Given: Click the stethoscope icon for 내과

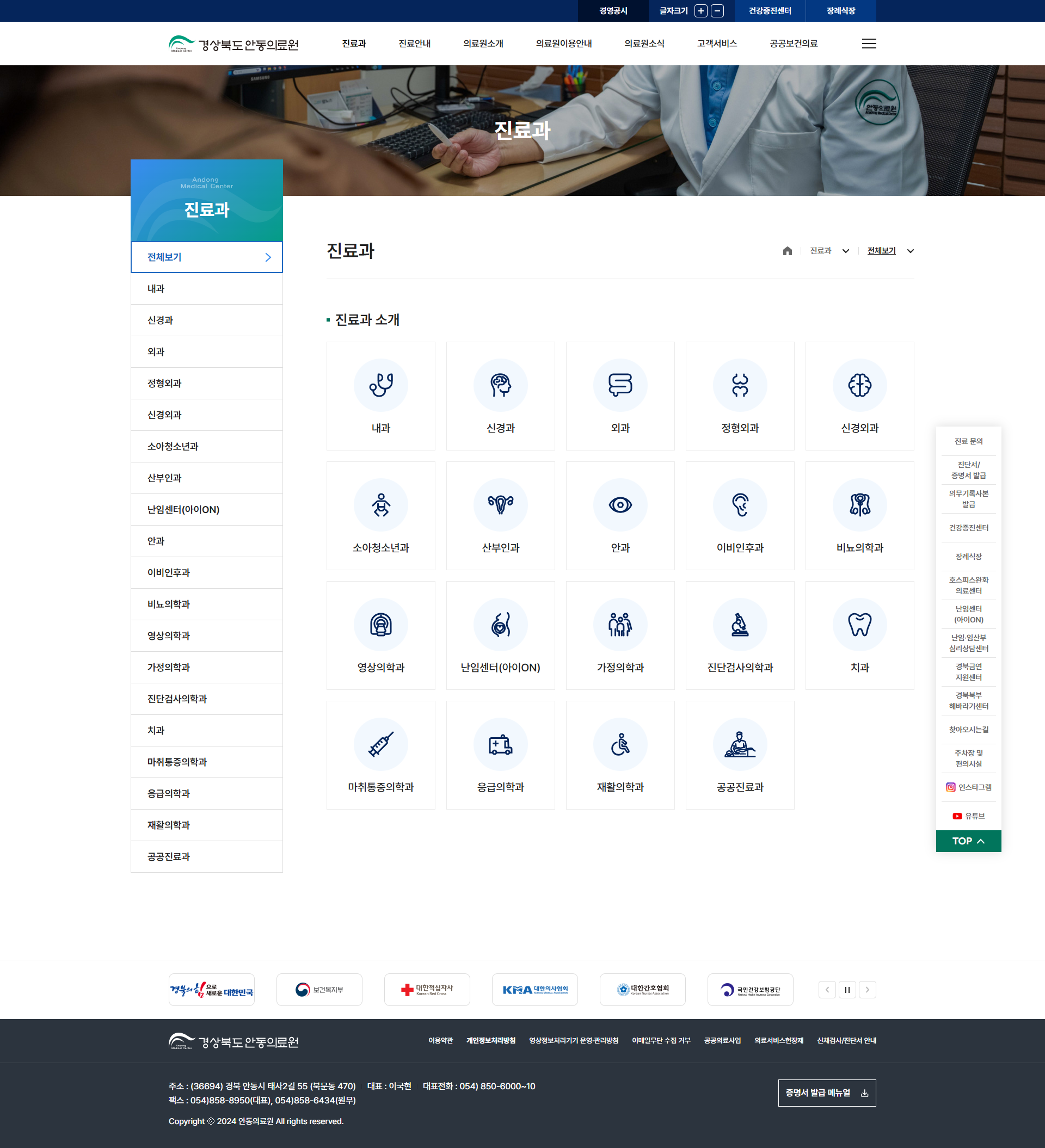Looking at the screenshot, I should tap(380, 385).
